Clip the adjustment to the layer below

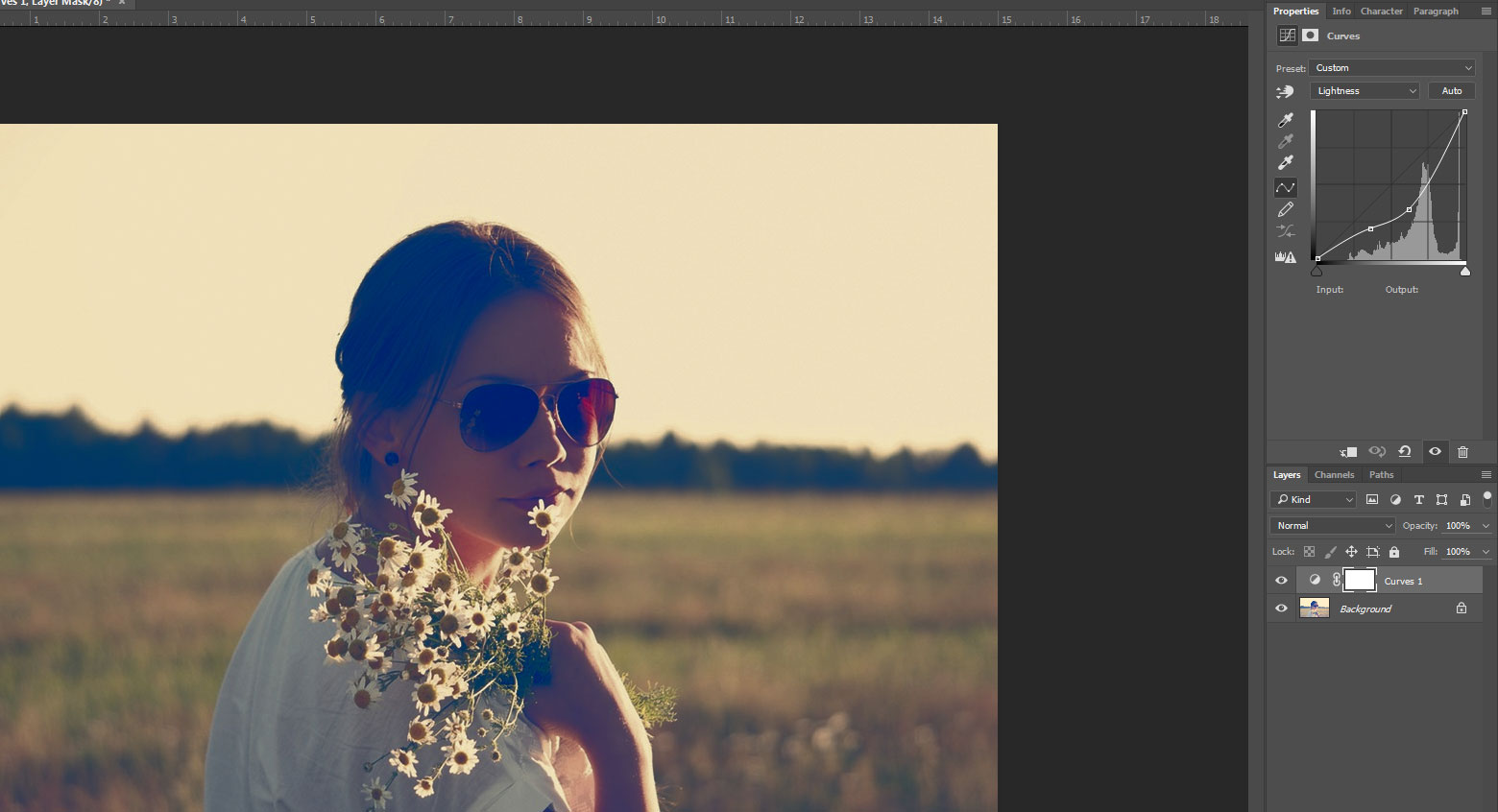[x=1348, y=452]
